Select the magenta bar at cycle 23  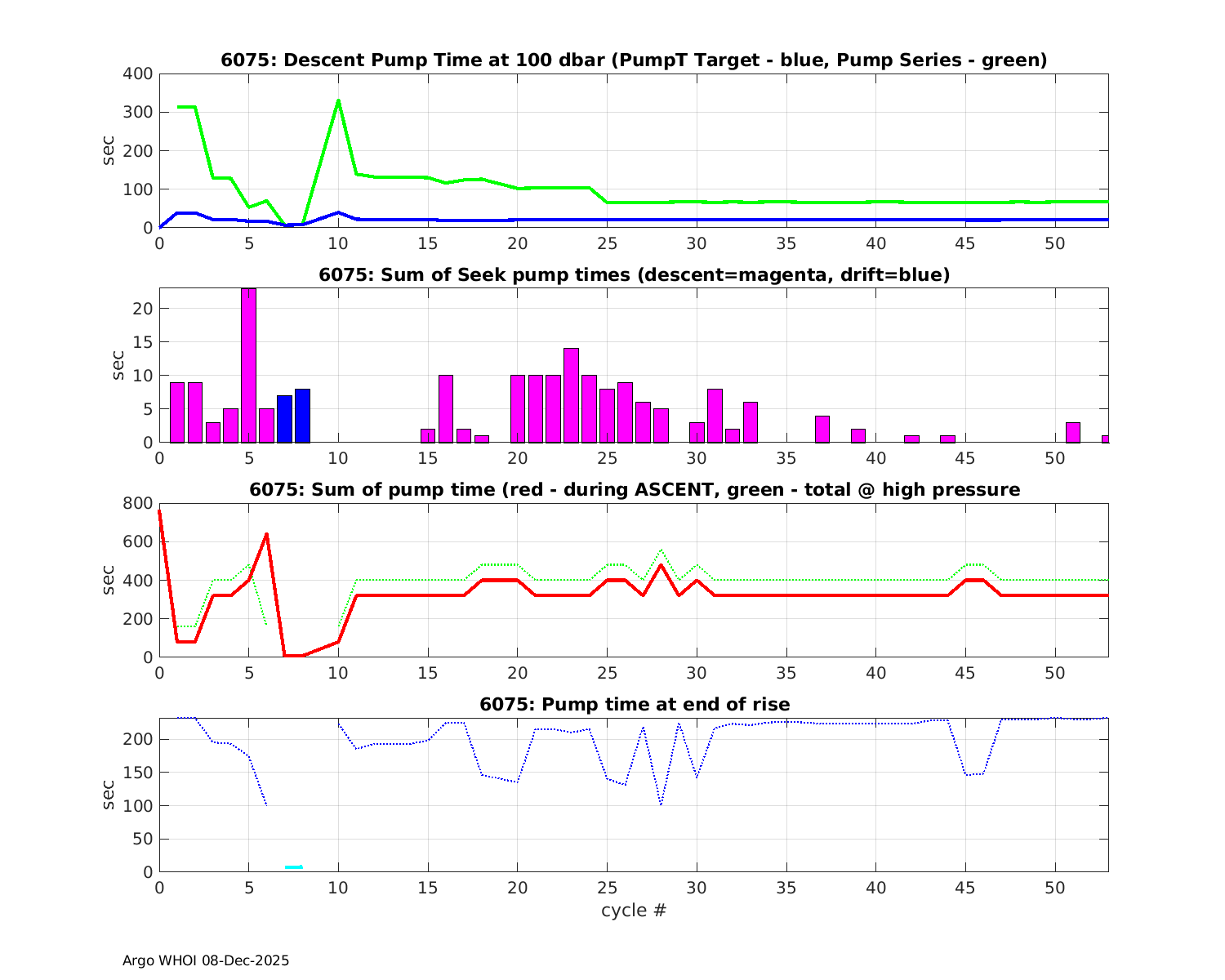tap(571, 395)
